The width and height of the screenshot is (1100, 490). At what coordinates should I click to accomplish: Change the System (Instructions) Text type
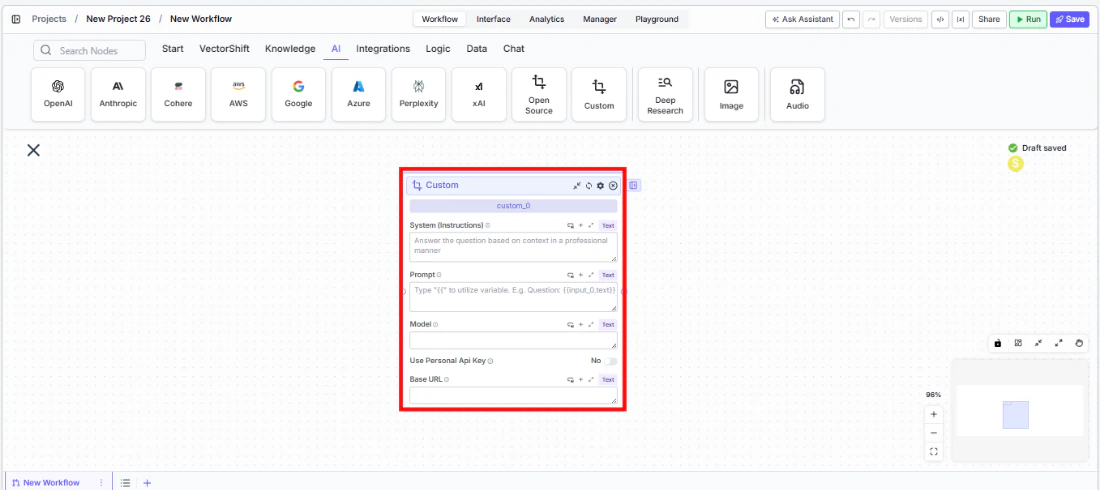608,226
